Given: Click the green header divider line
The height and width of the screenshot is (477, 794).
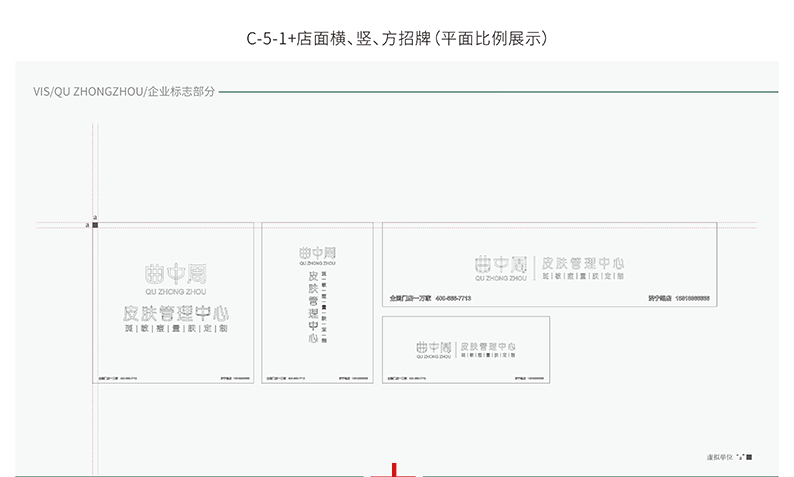Looking at the screenshot, I should point(498,91).
